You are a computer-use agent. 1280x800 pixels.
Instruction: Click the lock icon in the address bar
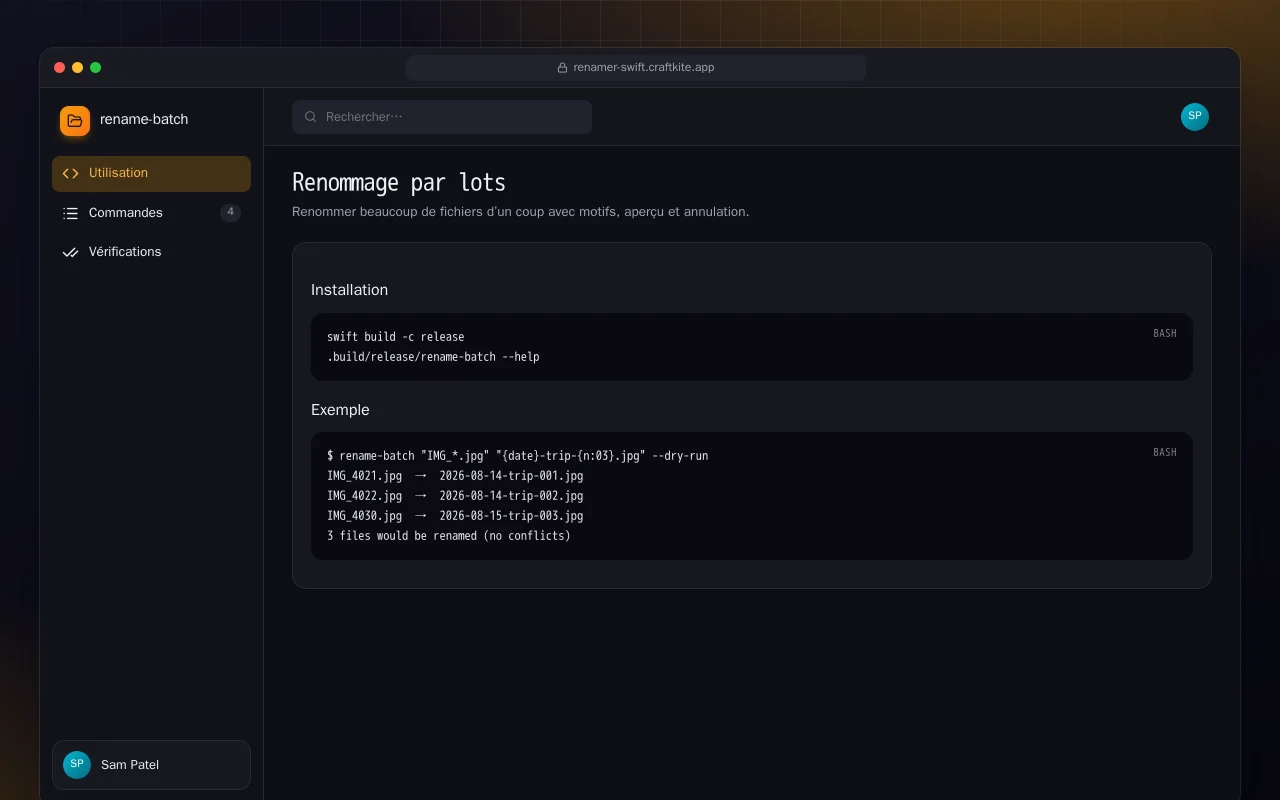click(x=563, y=68)
